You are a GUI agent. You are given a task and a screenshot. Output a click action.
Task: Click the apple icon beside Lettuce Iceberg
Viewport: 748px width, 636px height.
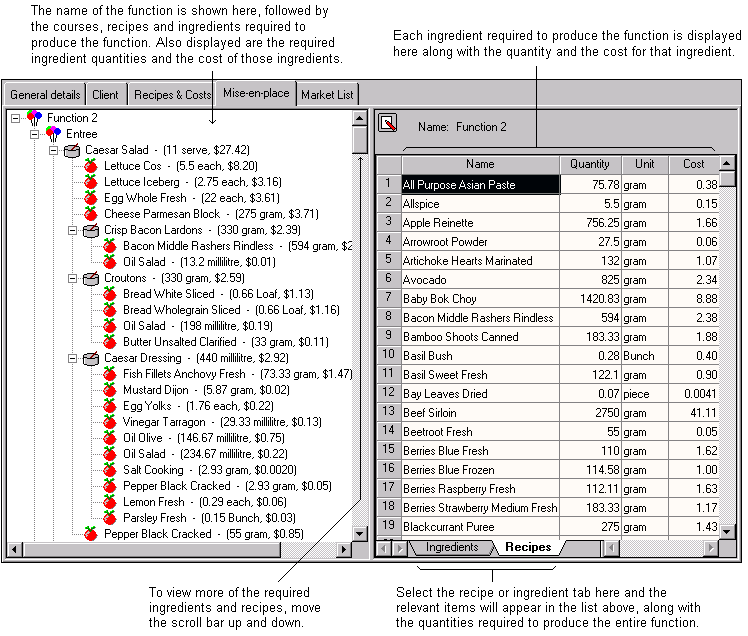tap(91, 182)
